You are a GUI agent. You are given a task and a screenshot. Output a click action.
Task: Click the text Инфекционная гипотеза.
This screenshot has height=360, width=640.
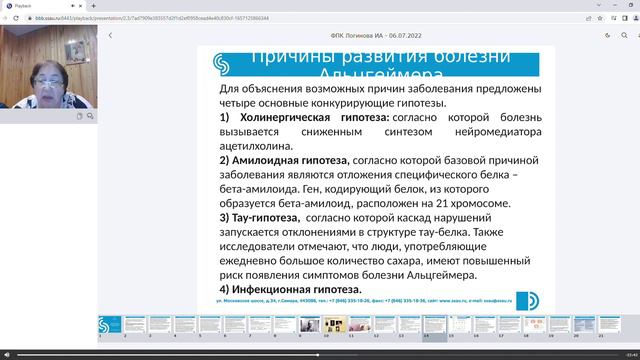297,290
